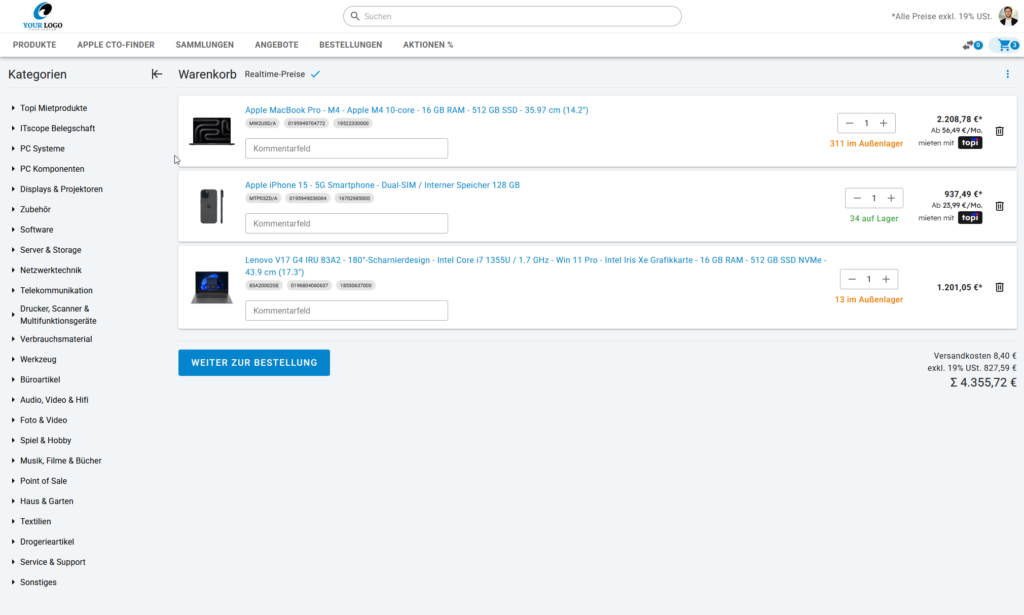Screen dimensions: 1024x615
Task: Click the Lenovo V17 Kommentarfeld
Action: pos(347,311)
